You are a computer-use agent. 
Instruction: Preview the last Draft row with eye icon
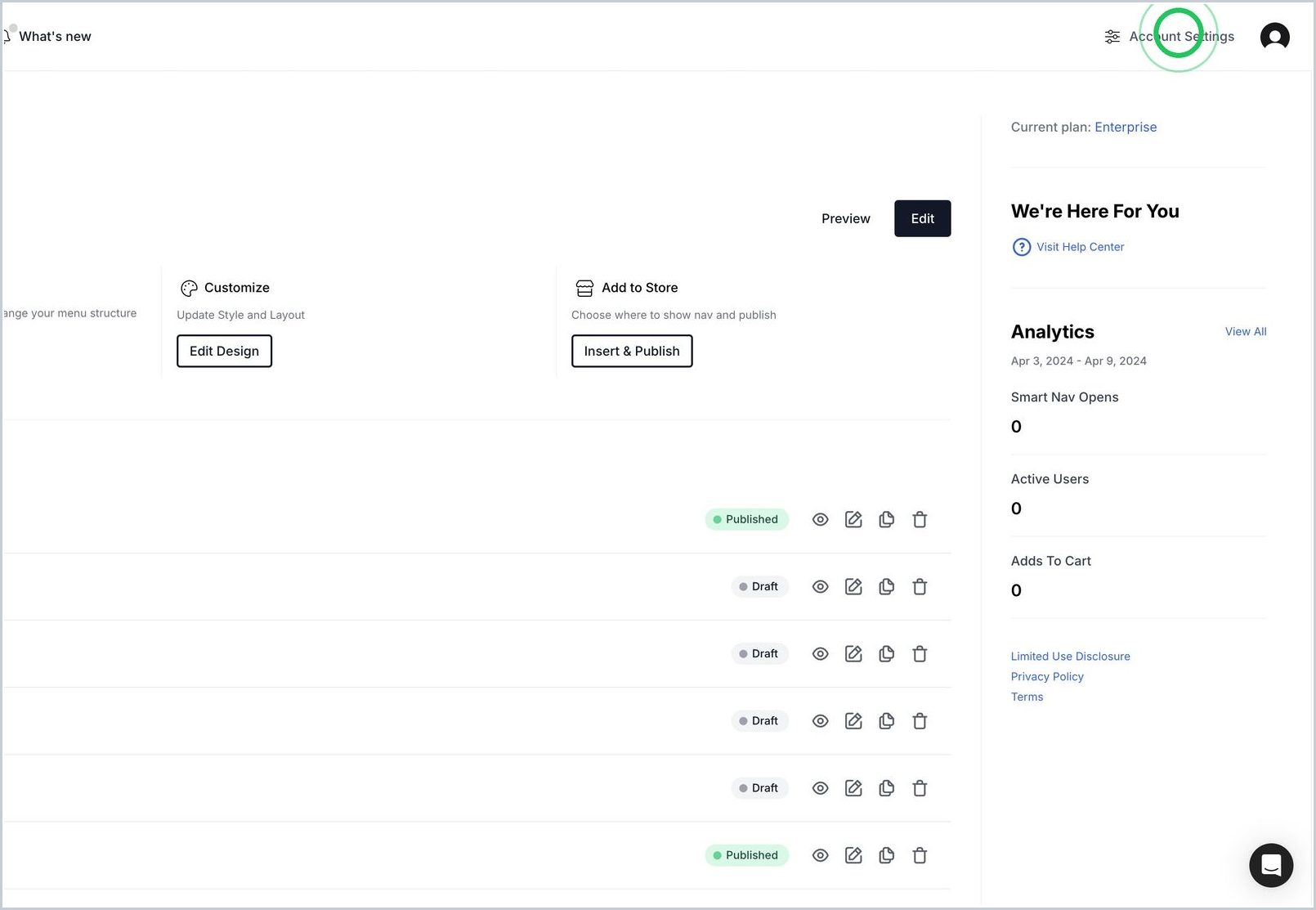pos(820,788)
